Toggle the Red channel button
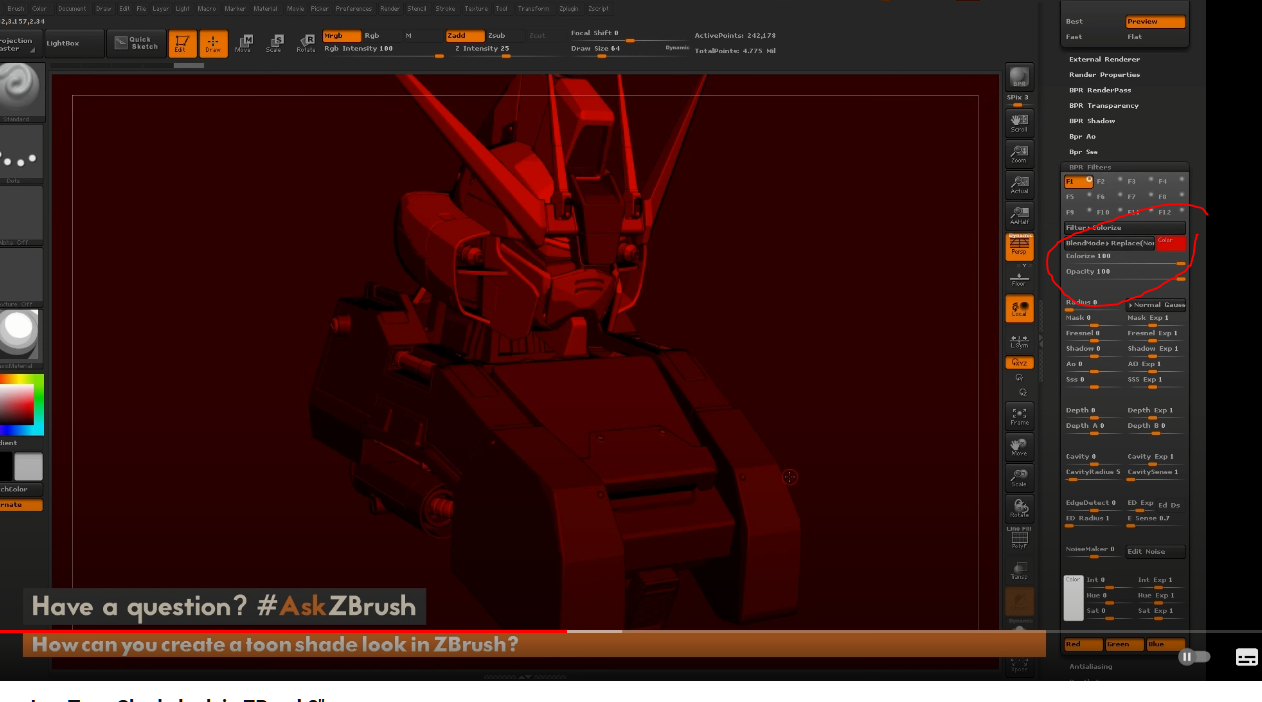Viewport: 1262px width, 702px height. pos(1083,644)
